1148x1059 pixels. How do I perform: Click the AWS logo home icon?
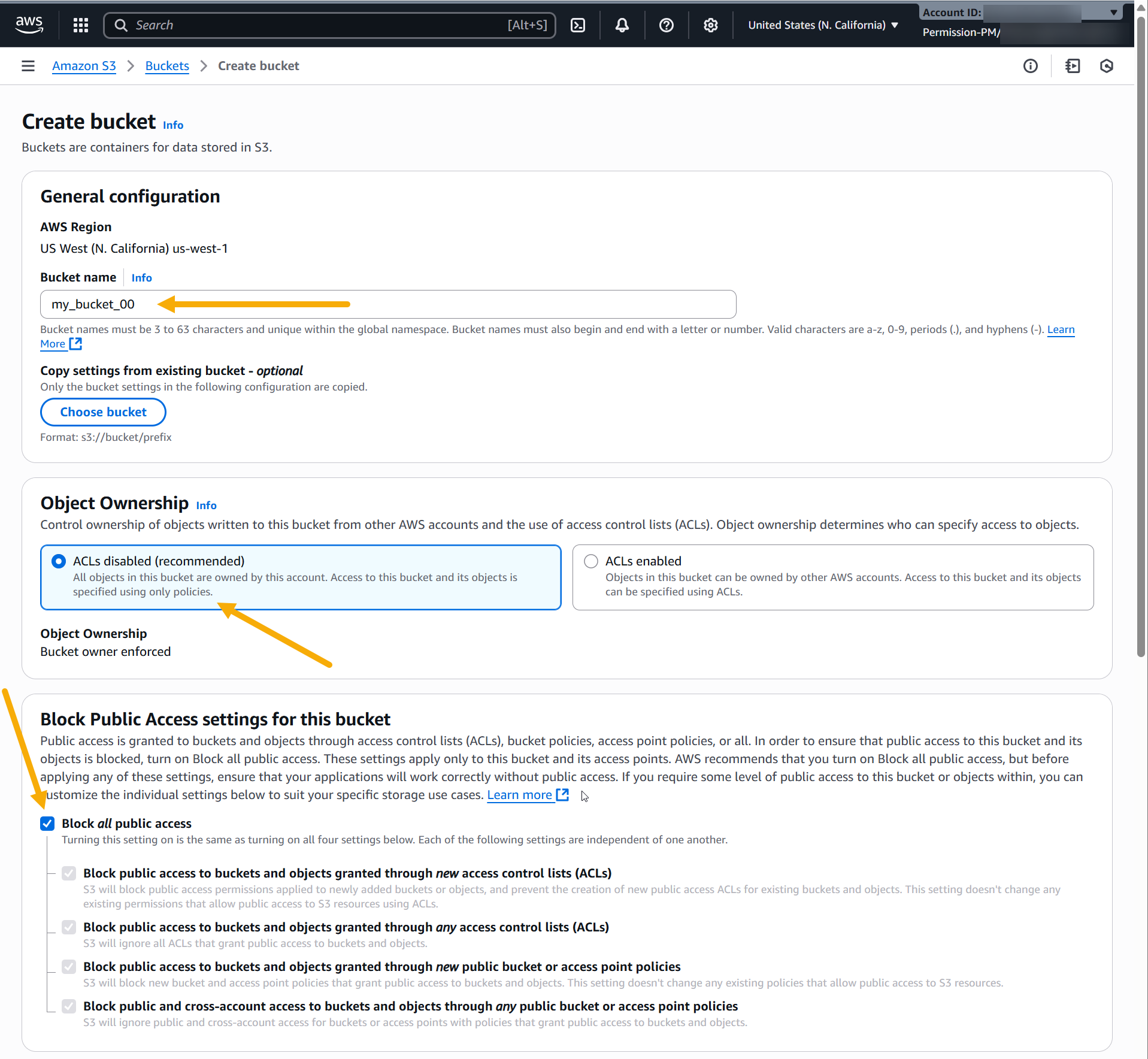point(29,25)
